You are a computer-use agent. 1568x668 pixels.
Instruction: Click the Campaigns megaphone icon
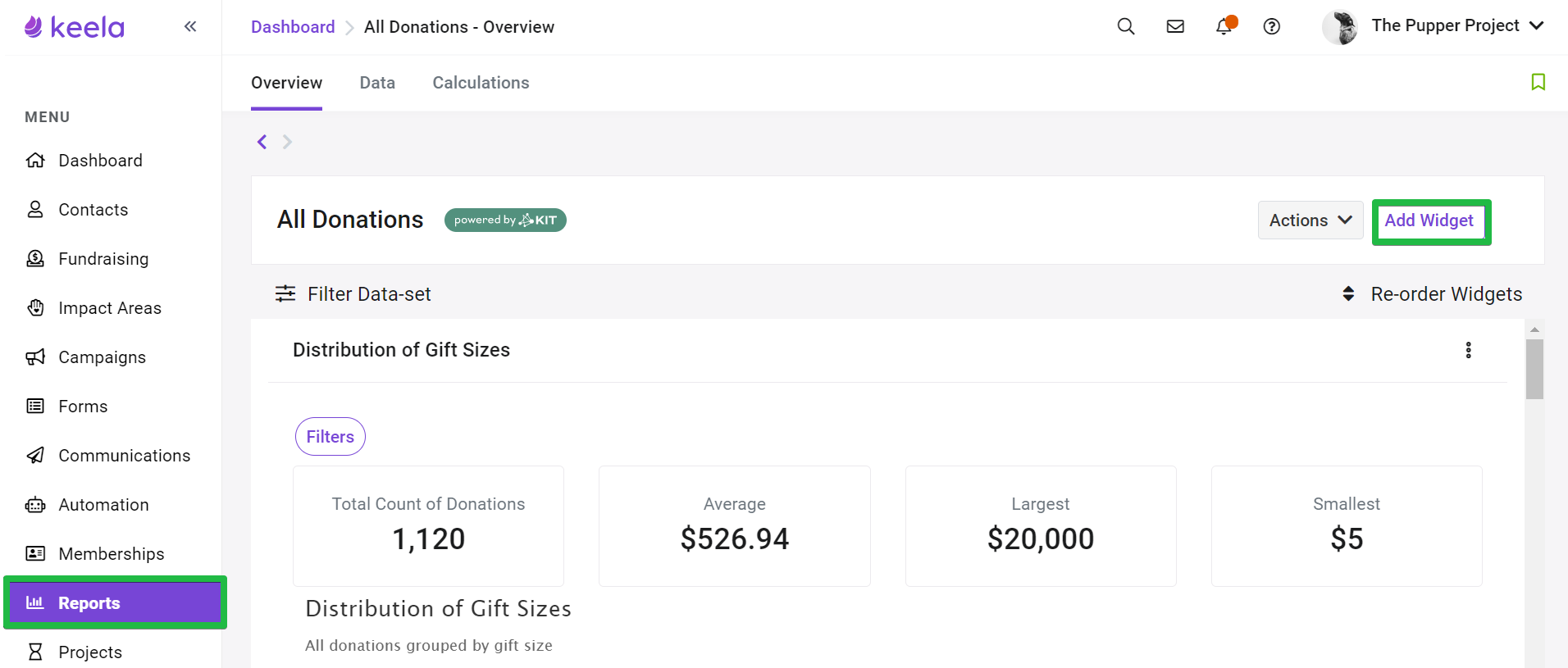click(35, 357)
